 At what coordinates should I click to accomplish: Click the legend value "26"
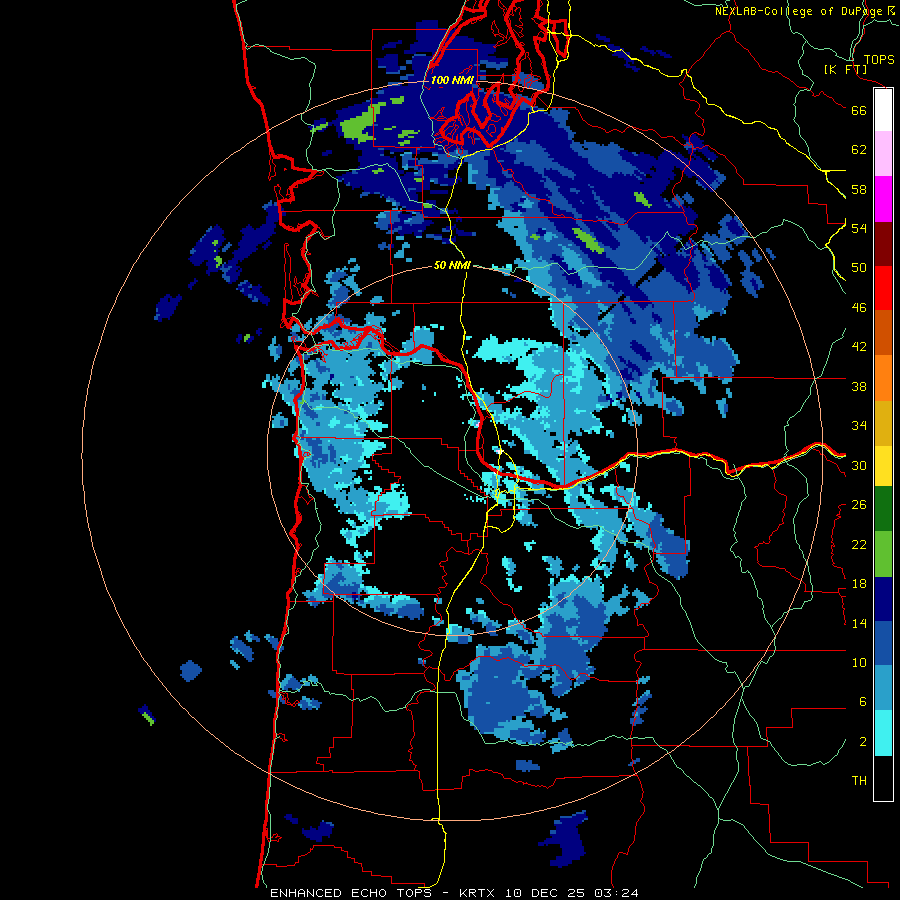859,505
